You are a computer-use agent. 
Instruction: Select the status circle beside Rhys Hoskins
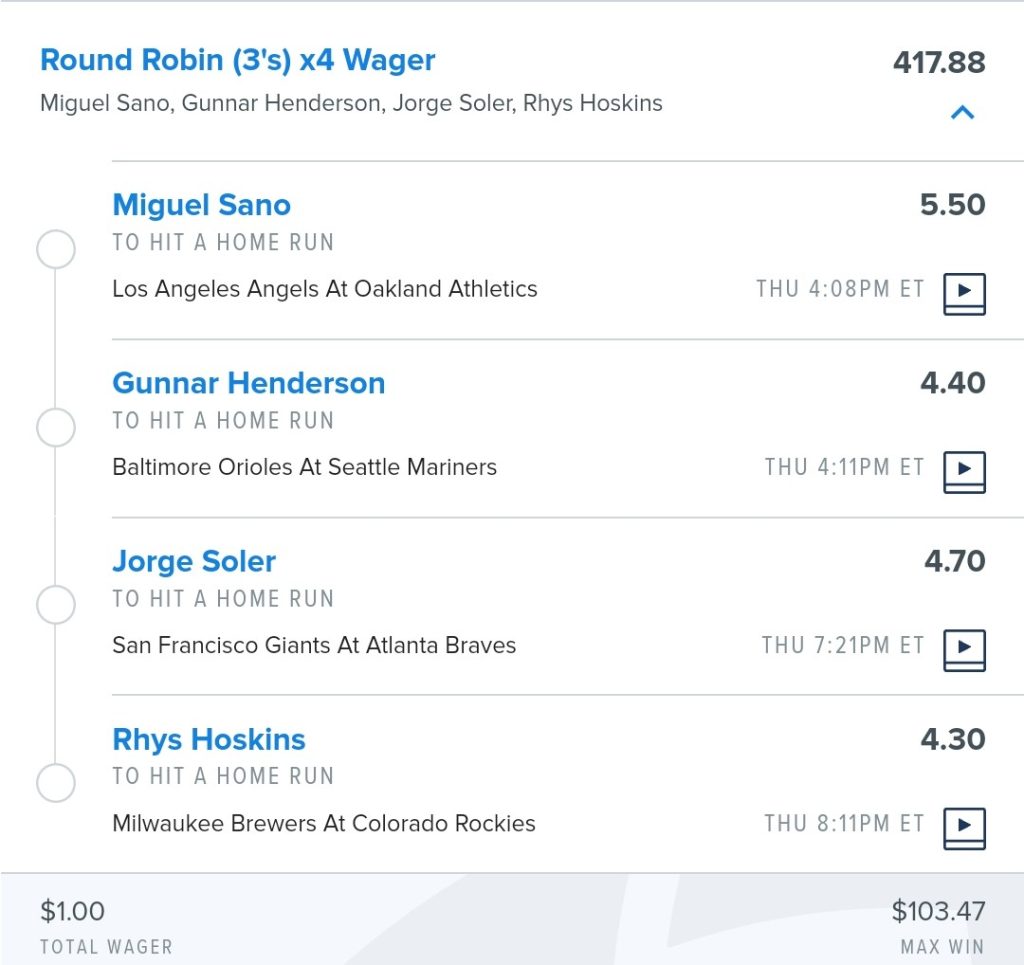56,782
